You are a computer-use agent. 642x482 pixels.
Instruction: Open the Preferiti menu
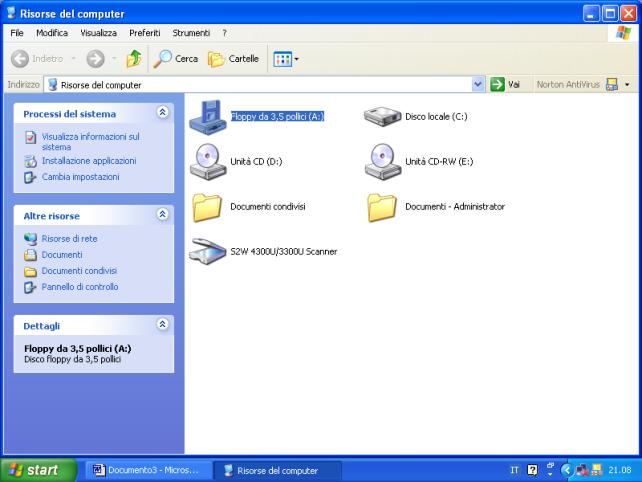145,33
